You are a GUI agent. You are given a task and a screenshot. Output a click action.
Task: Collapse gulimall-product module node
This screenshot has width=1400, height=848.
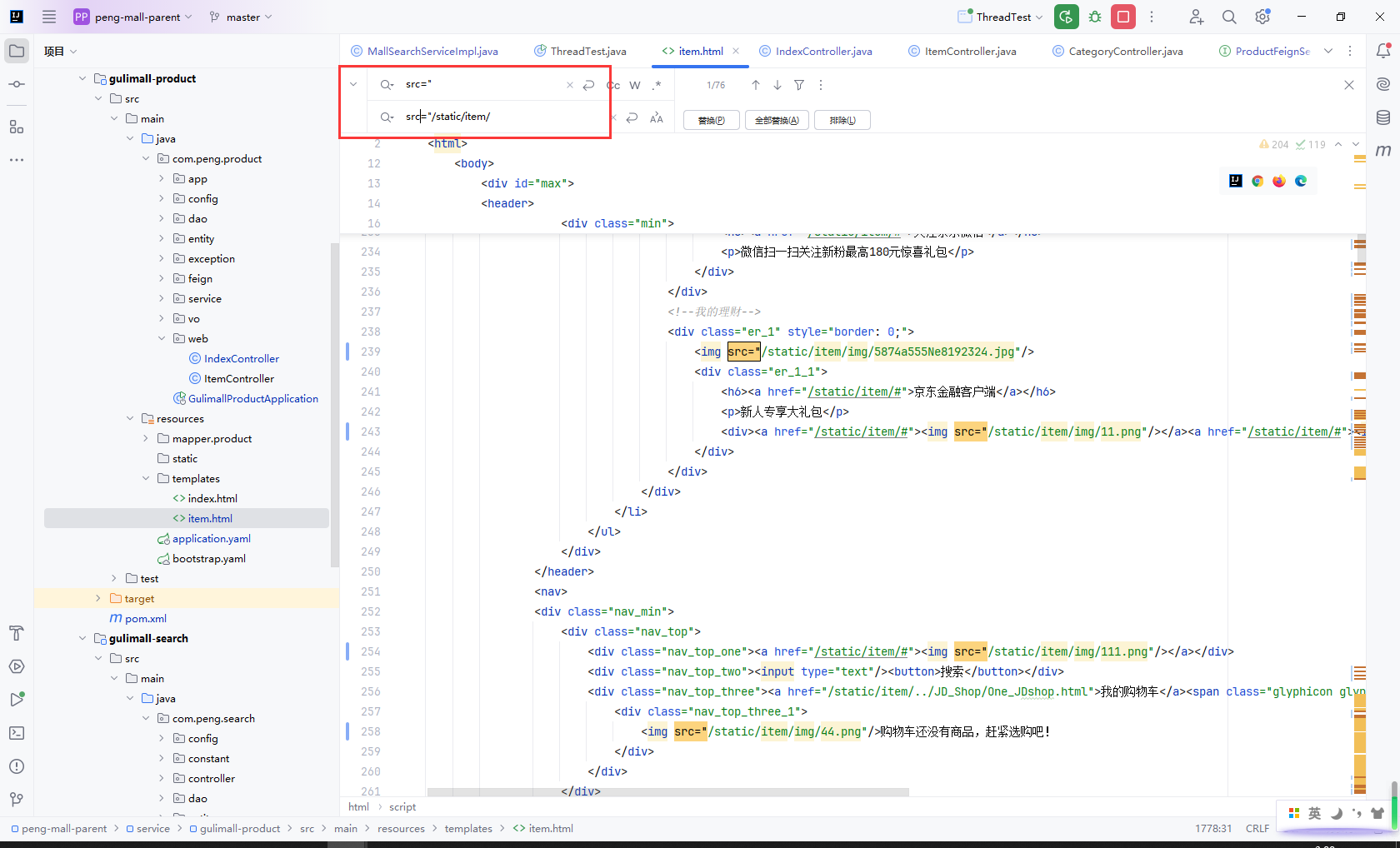82,78
